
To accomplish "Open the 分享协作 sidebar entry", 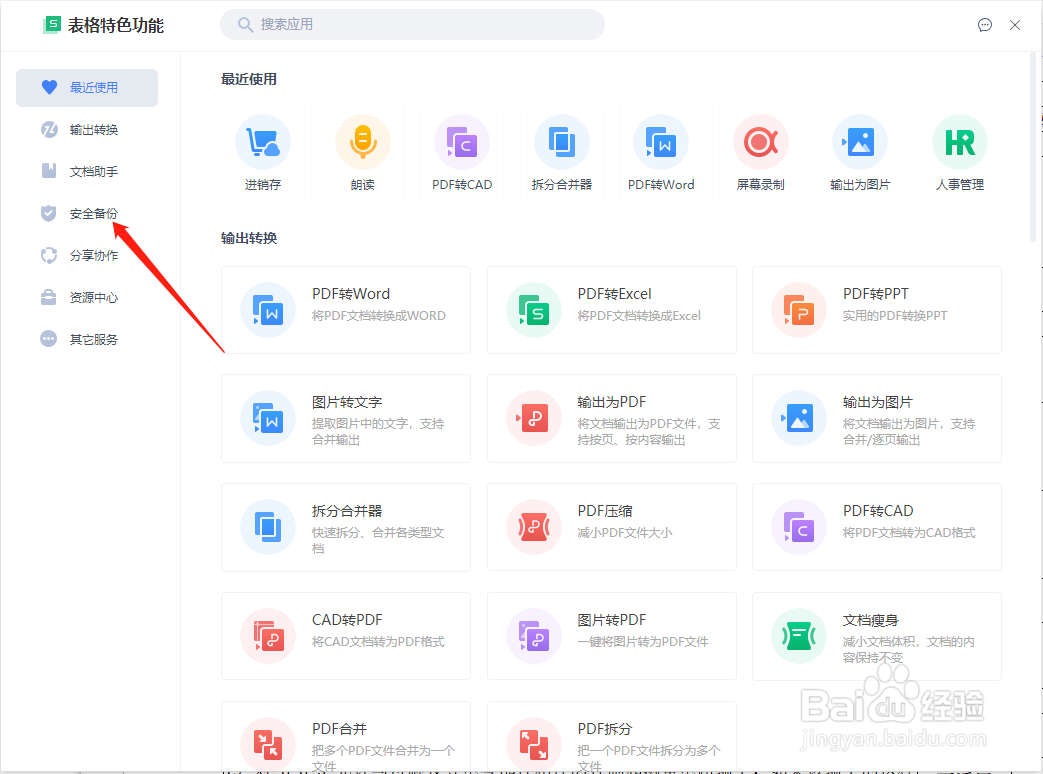I will [86, 255].
